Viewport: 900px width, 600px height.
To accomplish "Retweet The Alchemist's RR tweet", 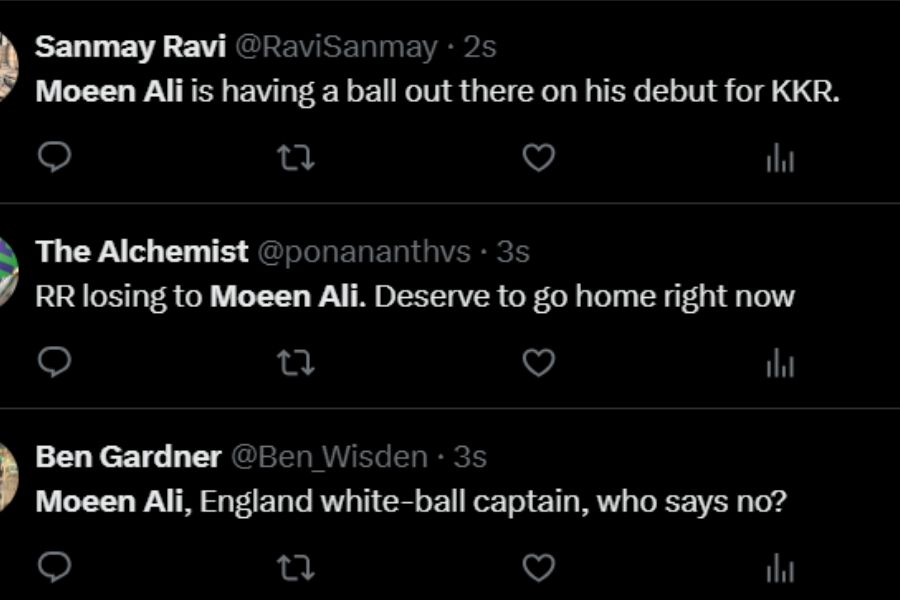I will 295,363.
